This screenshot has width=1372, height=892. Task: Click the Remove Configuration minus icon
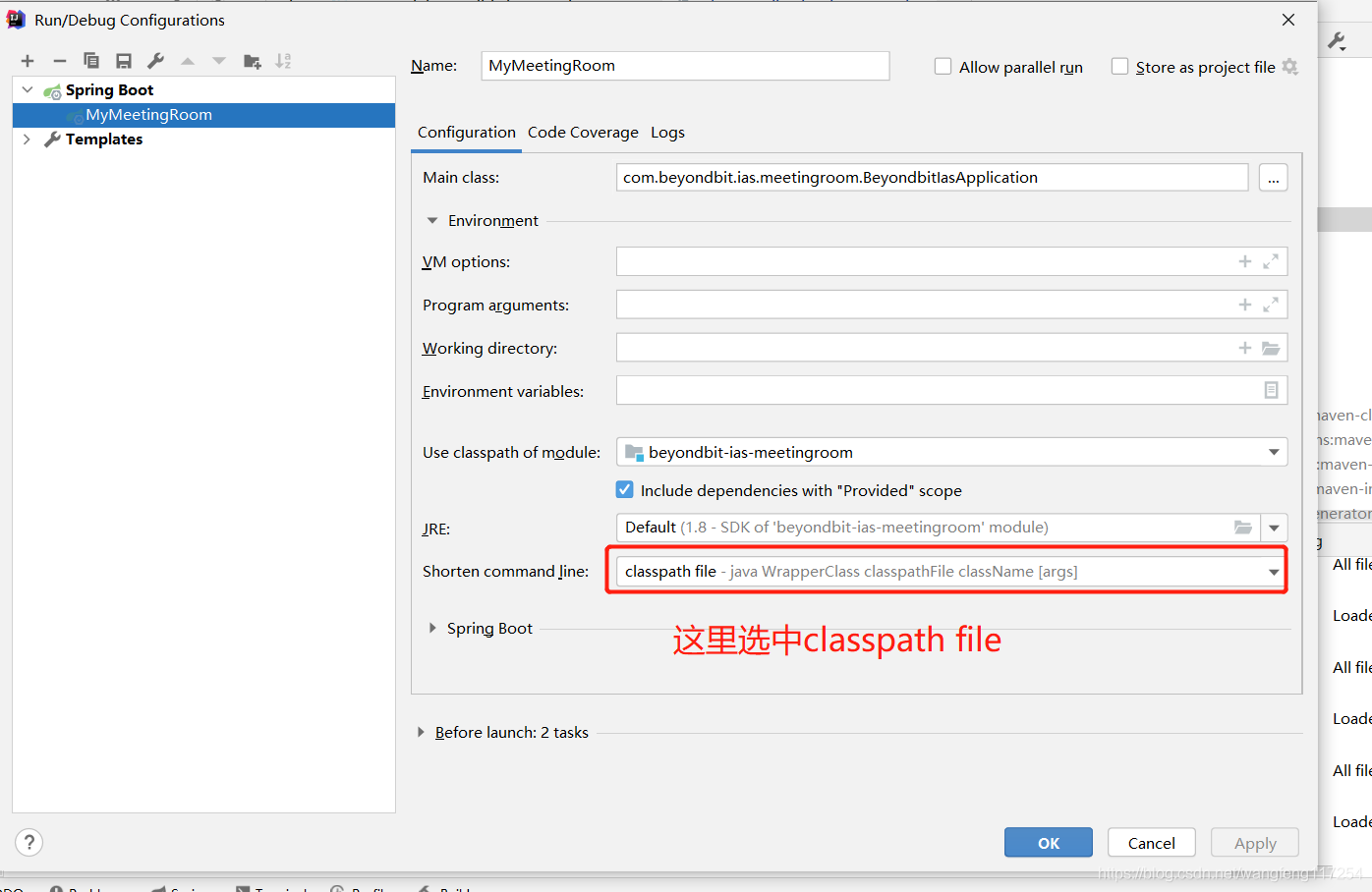(60, 61)
